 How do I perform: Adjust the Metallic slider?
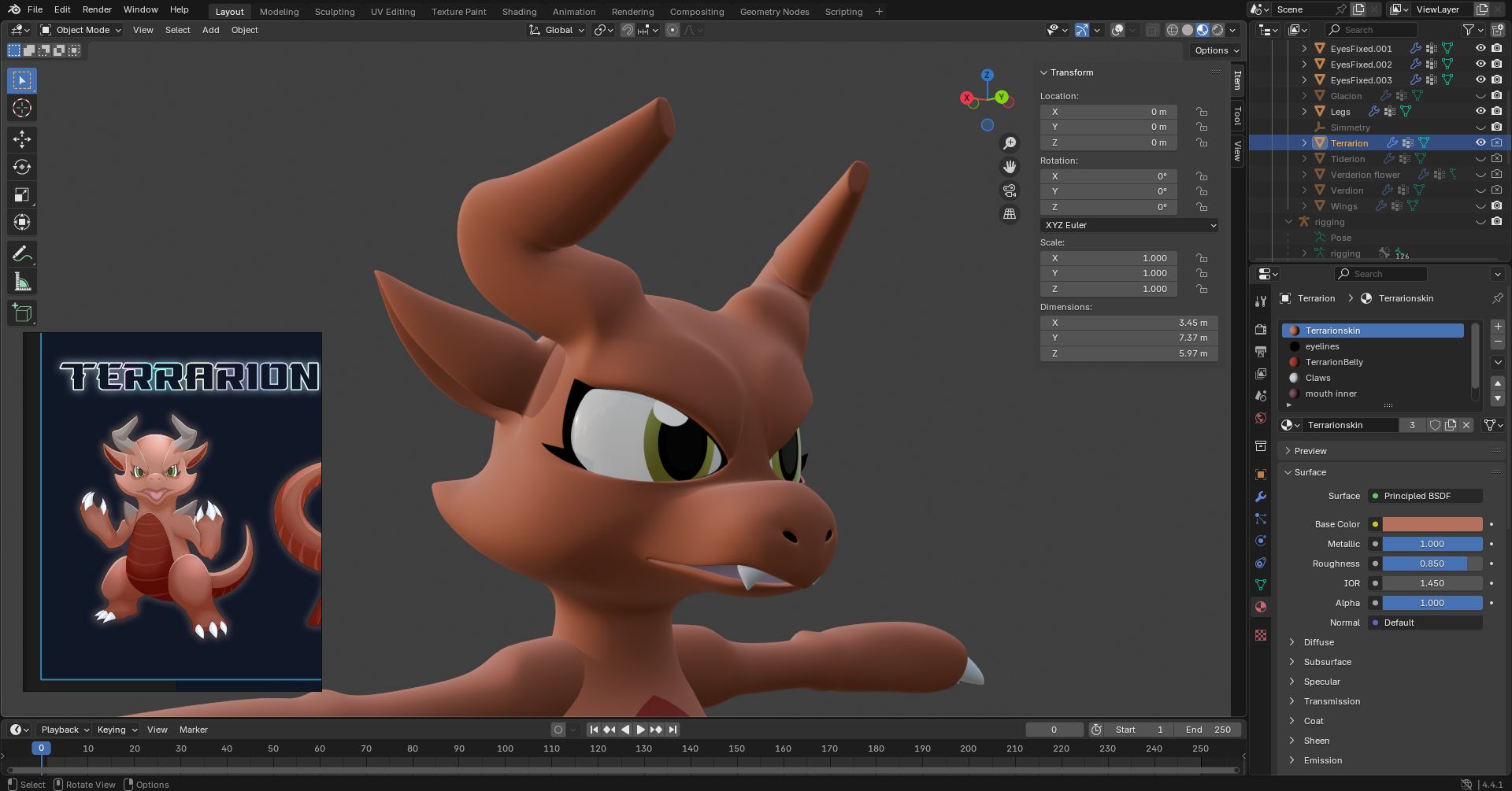(1432, 544)
